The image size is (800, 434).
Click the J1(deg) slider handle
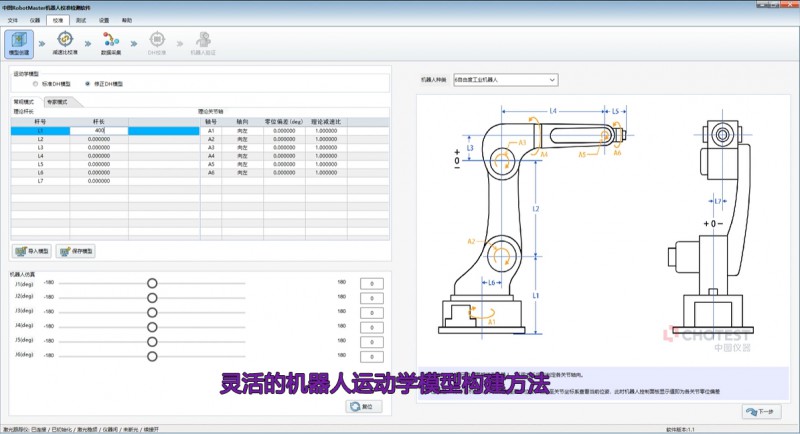[x=152, y=284]
